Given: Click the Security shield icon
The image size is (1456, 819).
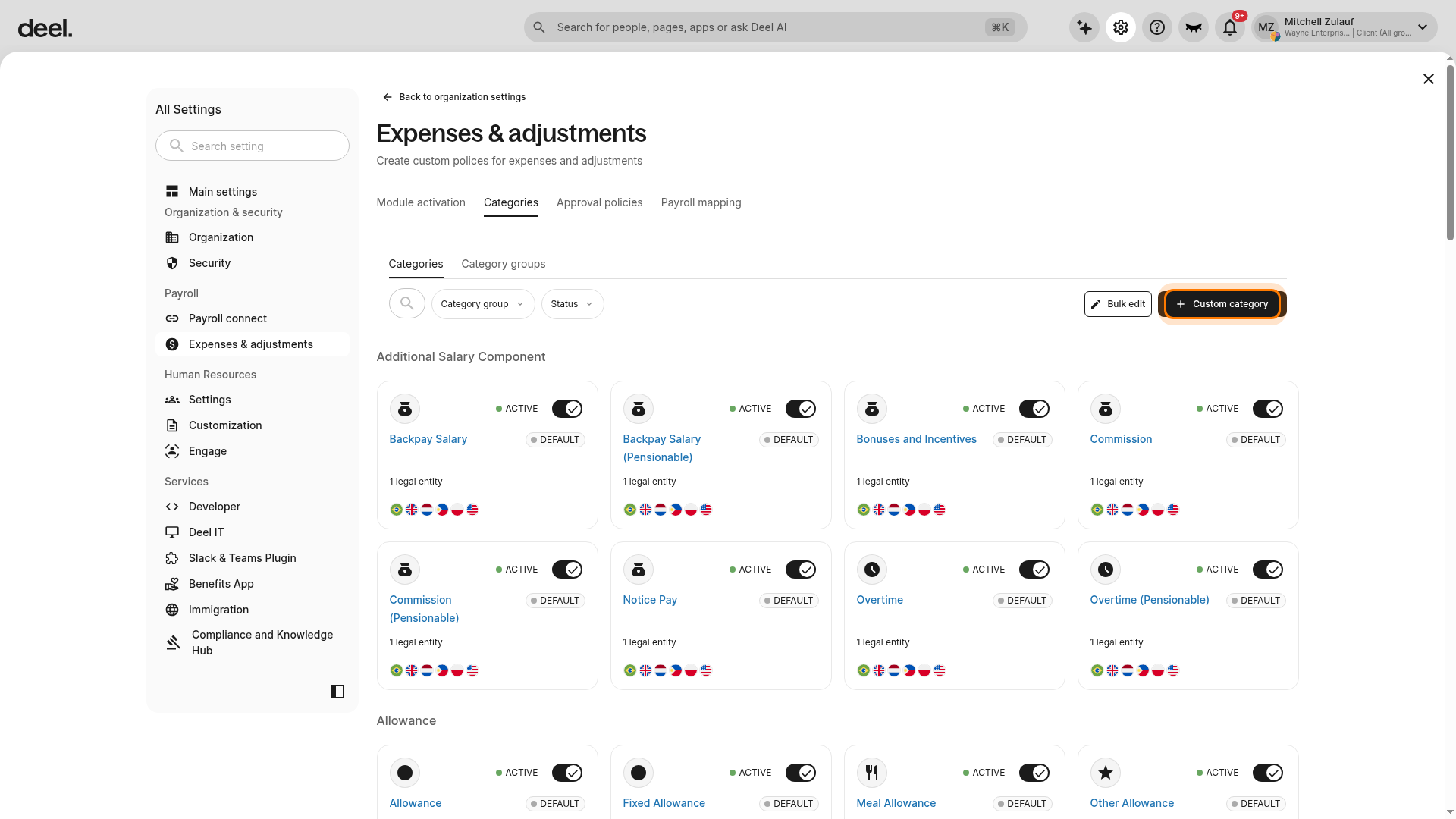Looking at the screenshot, I should coord(172,263).
